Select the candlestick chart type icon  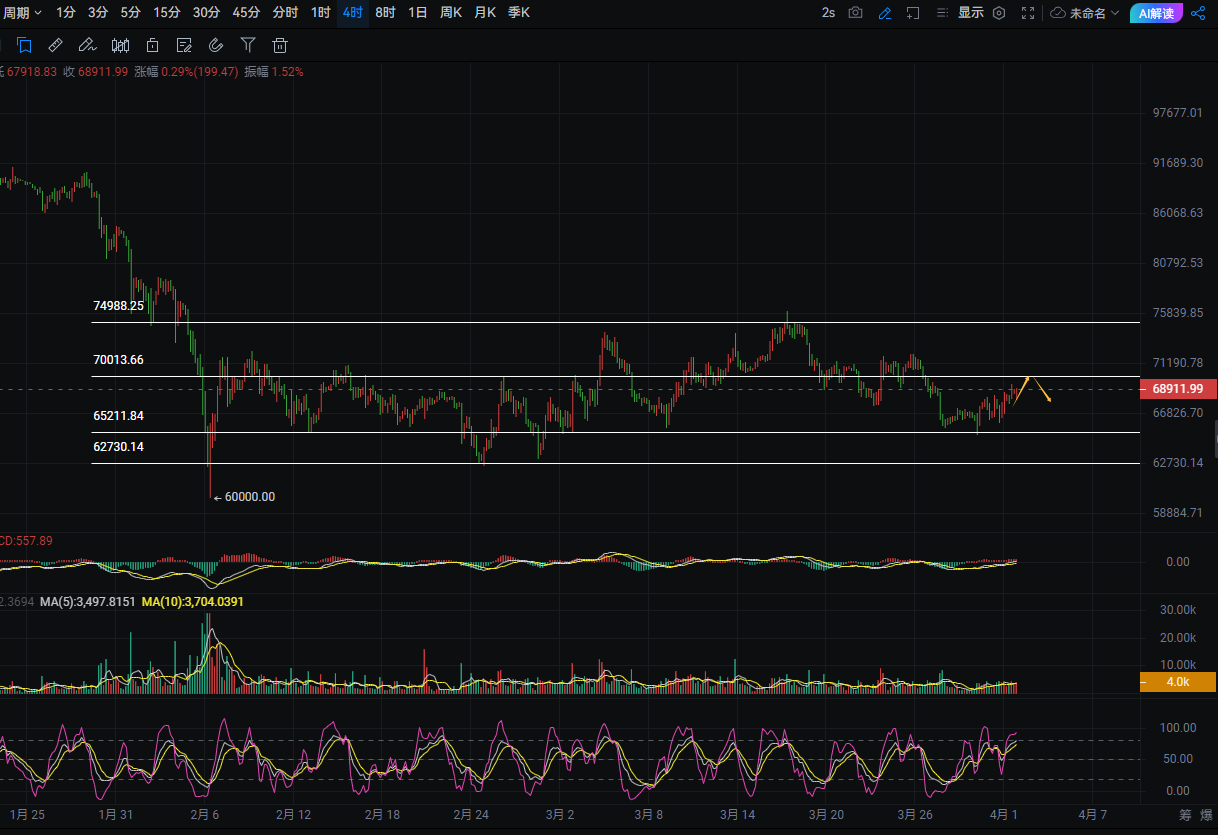[x=120, y=45]
